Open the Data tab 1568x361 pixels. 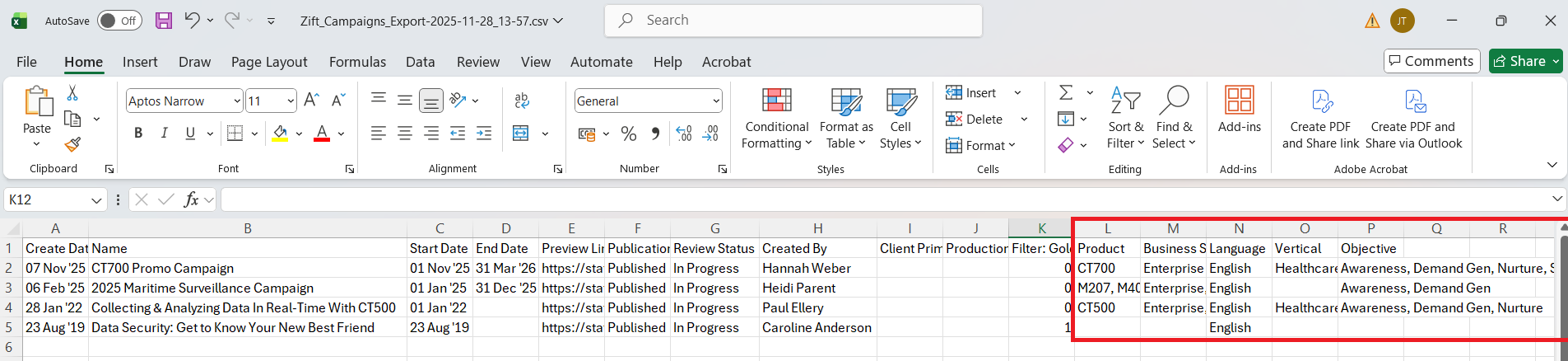point(420,62)
